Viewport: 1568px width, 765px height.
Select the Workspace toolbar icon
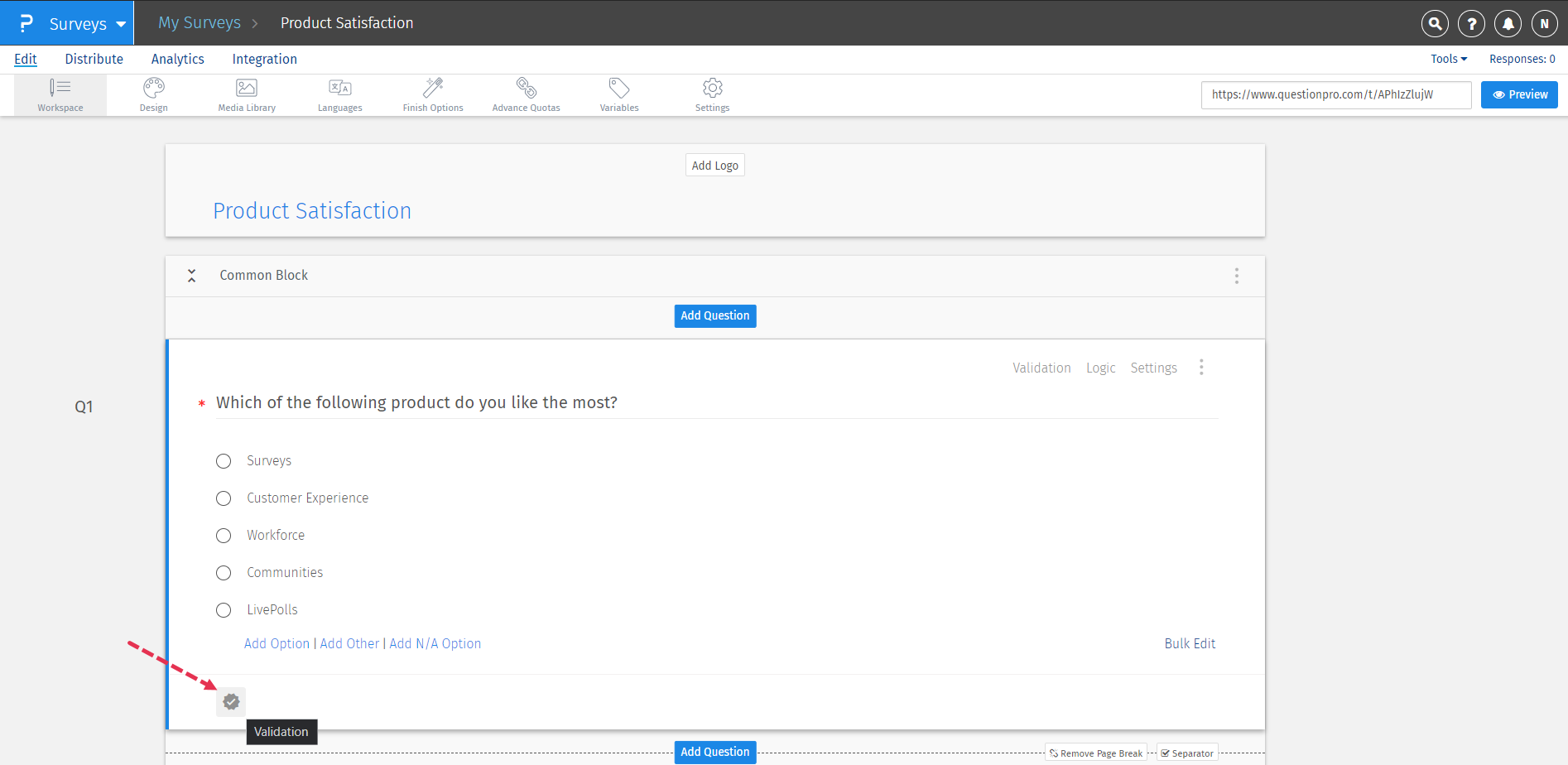click(60, 95)
